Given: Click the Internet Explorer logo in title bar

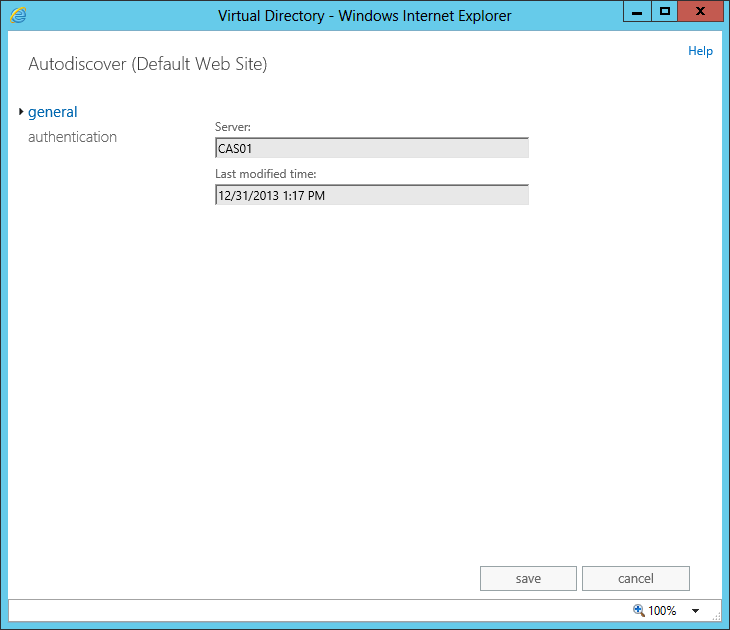Looking at the screenshot, I should [x=18, y=15].
